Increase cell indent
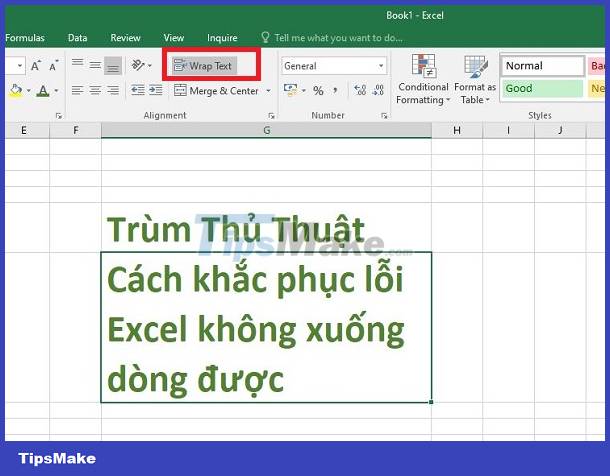 pyautogui.click(x=155, y=90)
